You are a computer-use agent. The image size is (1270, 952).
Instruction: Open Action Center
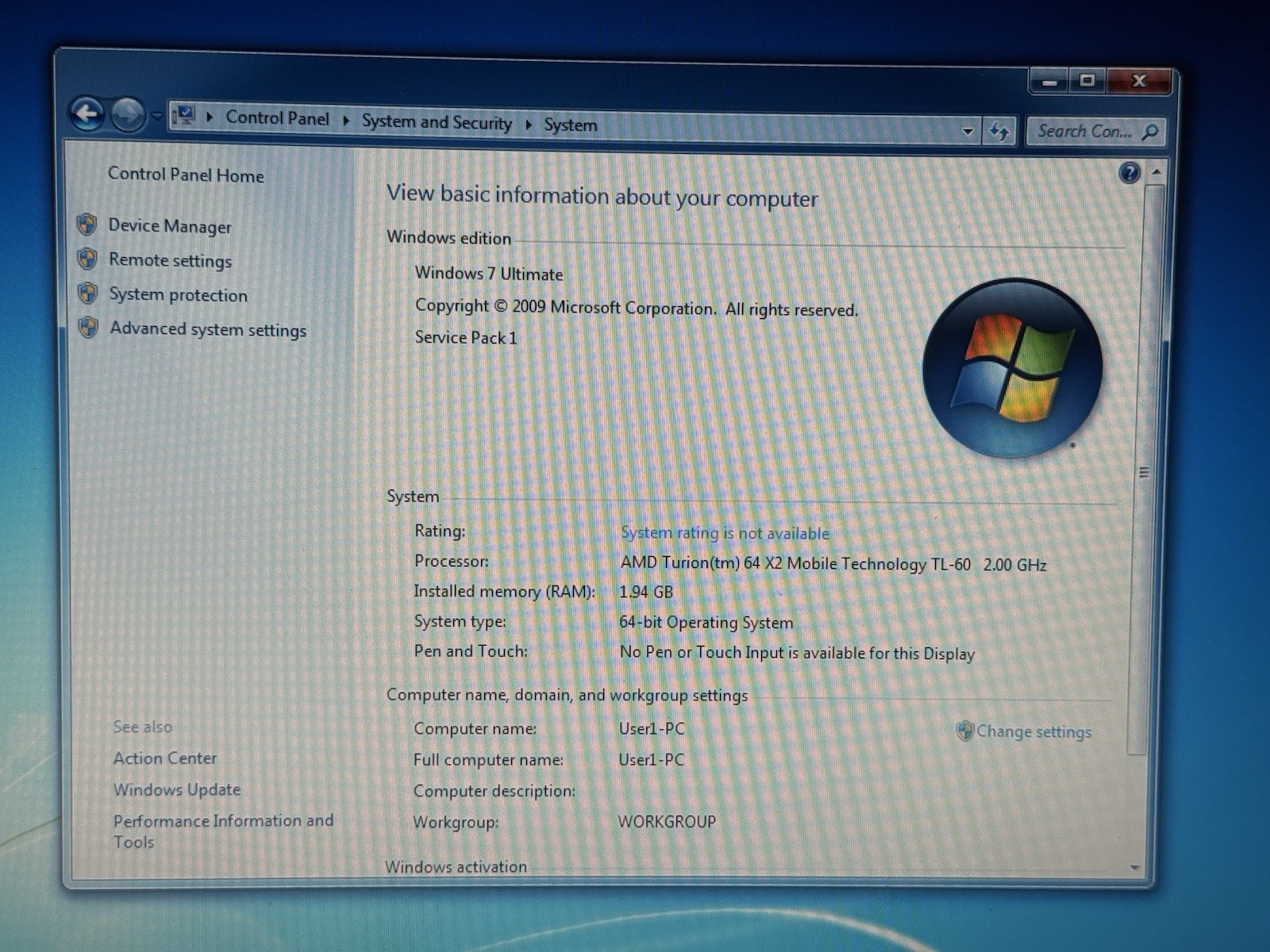tap(165, 758)
